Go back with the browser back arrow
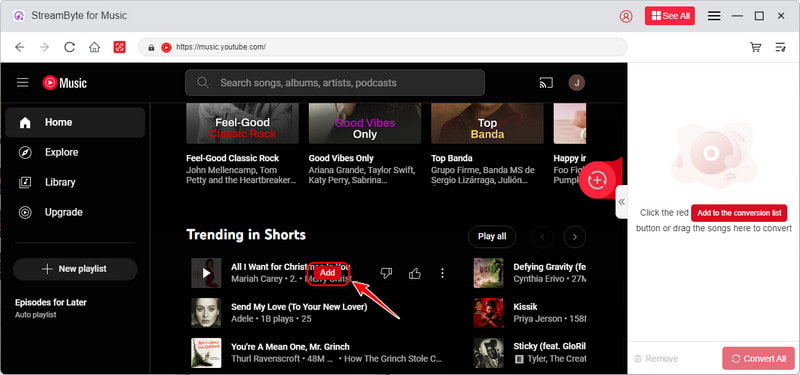 click(19, 47)
